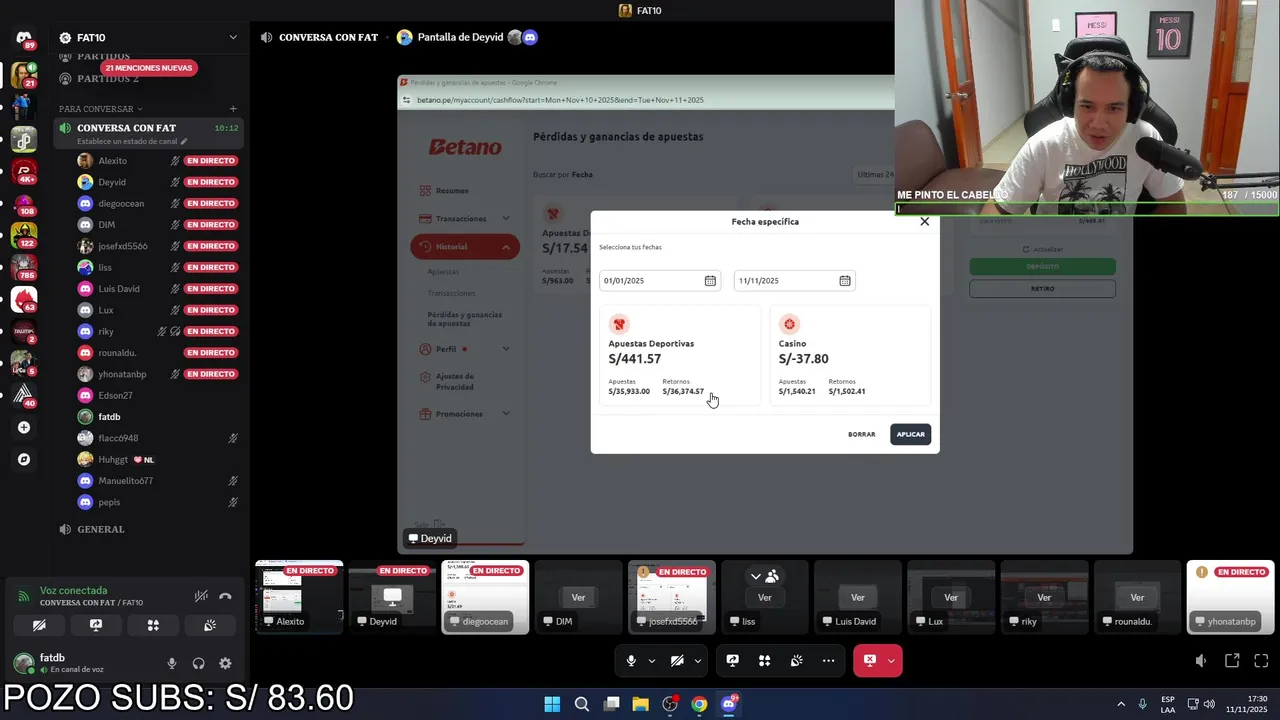Click EN DIRECTO badge next to riky
The height and width of the screenshot is (720, 1280).
(x=211, y=331)
